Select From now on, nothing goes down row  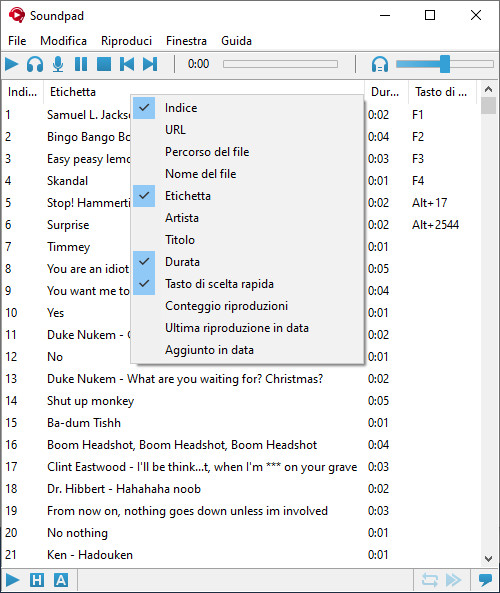tap(241, 511)
